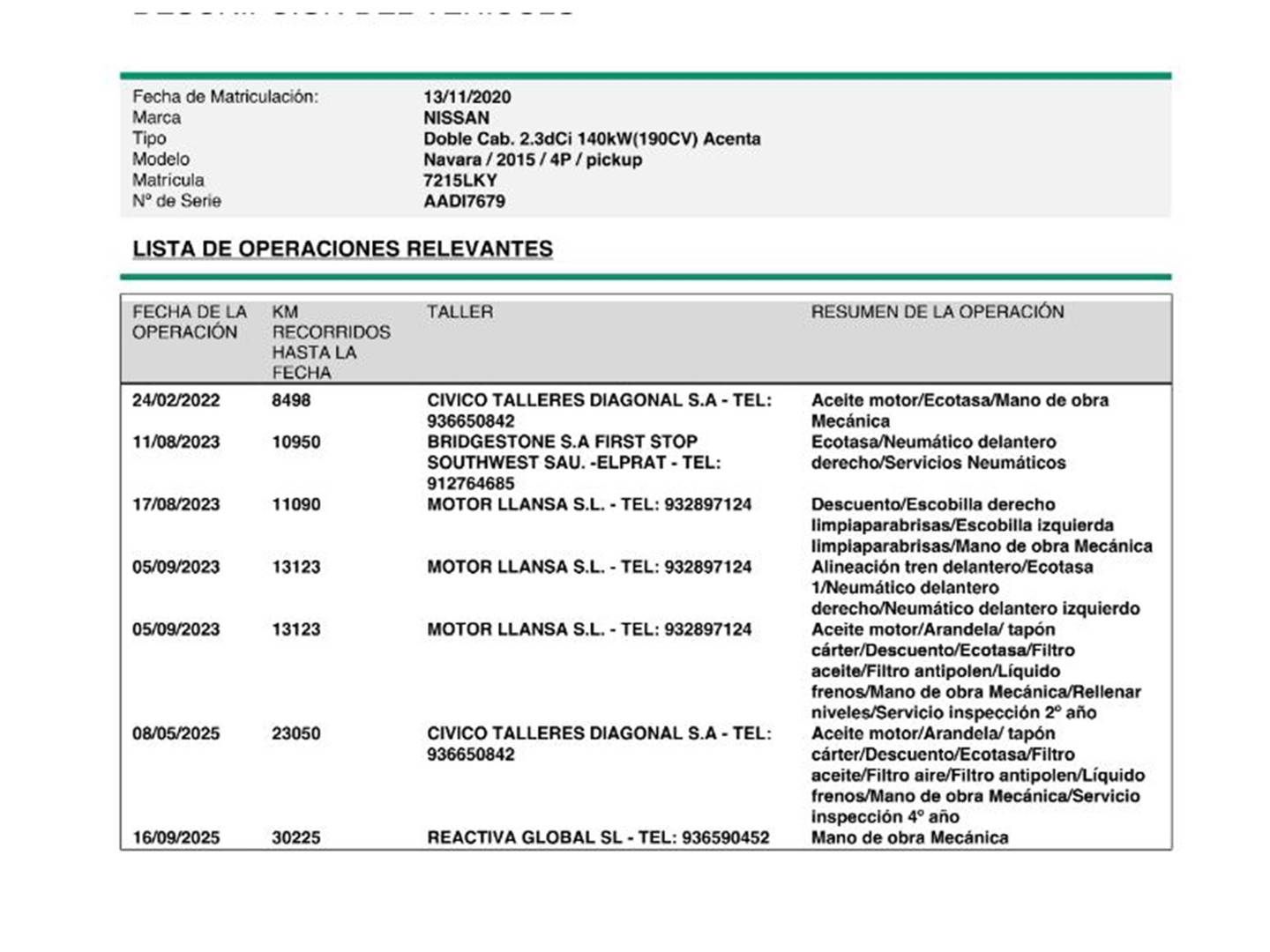This screenshot has height=952, width=1270.
Task: Select the license plate 7215LKY
Action: coord(460,181)
